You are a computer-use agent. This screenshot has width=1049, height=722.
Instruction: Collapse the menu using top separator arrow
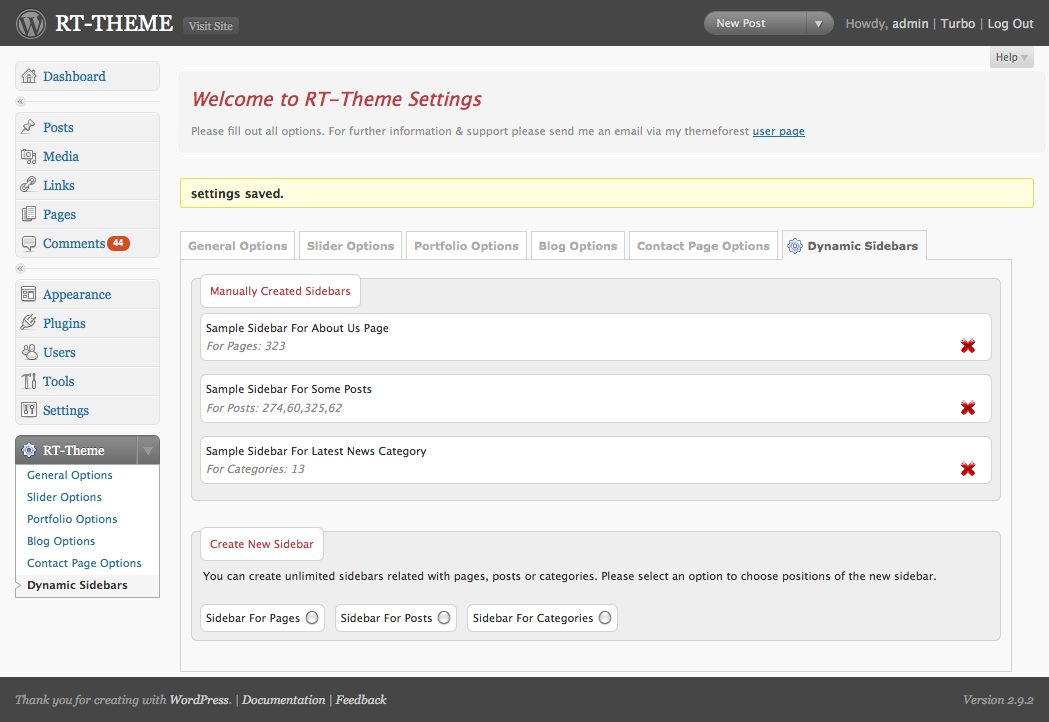pos(20,102)
